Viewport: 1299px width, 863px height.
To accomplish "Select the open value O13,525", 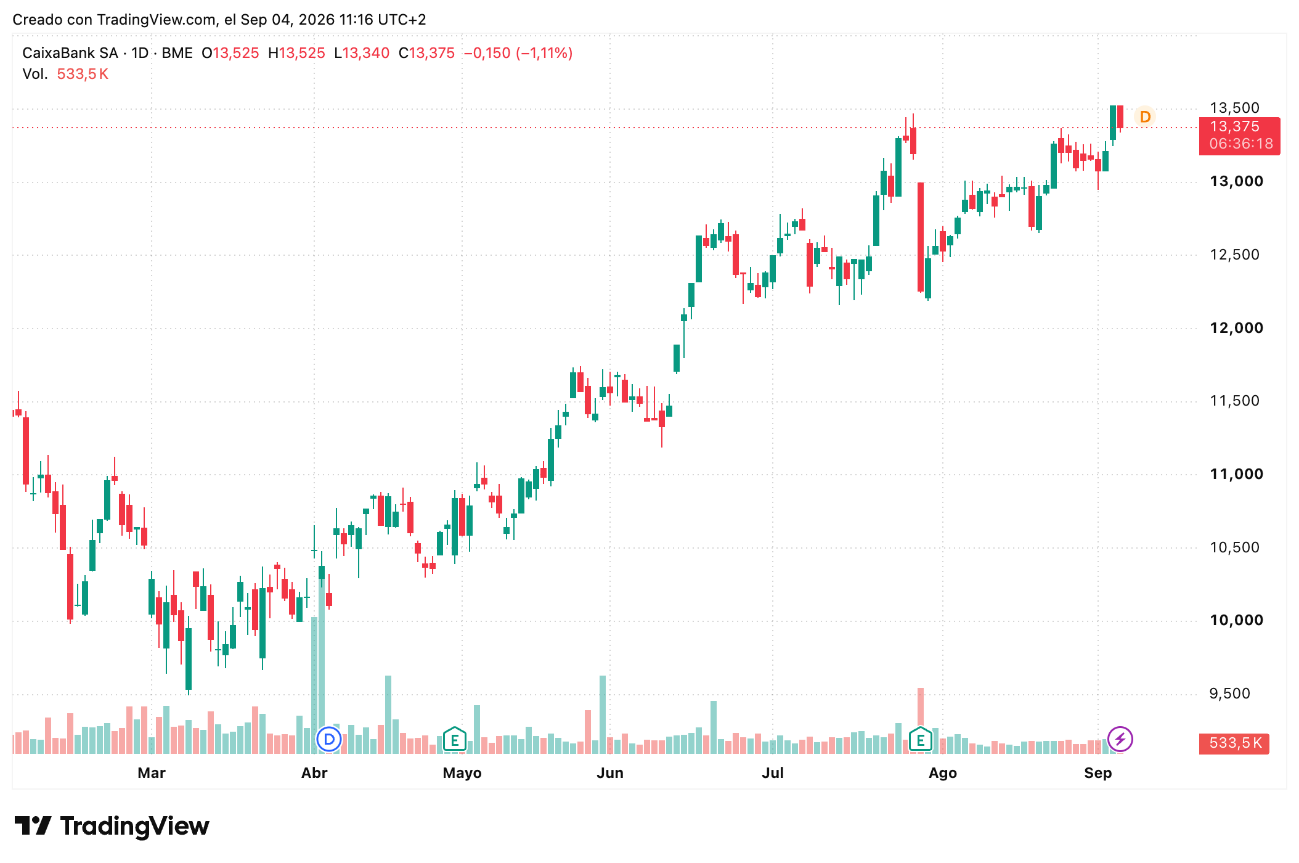I will pos(231,53).
